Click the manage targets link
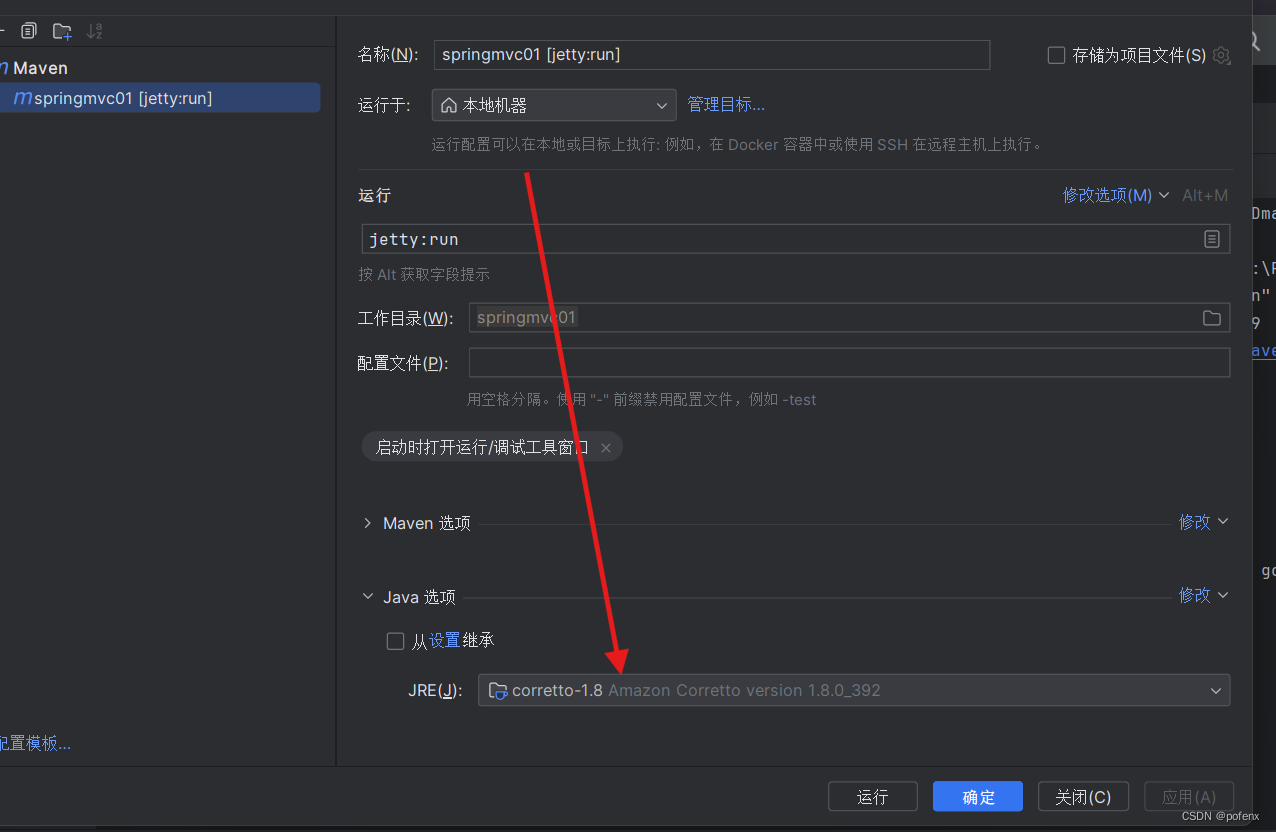 click(x=726, y=105)
